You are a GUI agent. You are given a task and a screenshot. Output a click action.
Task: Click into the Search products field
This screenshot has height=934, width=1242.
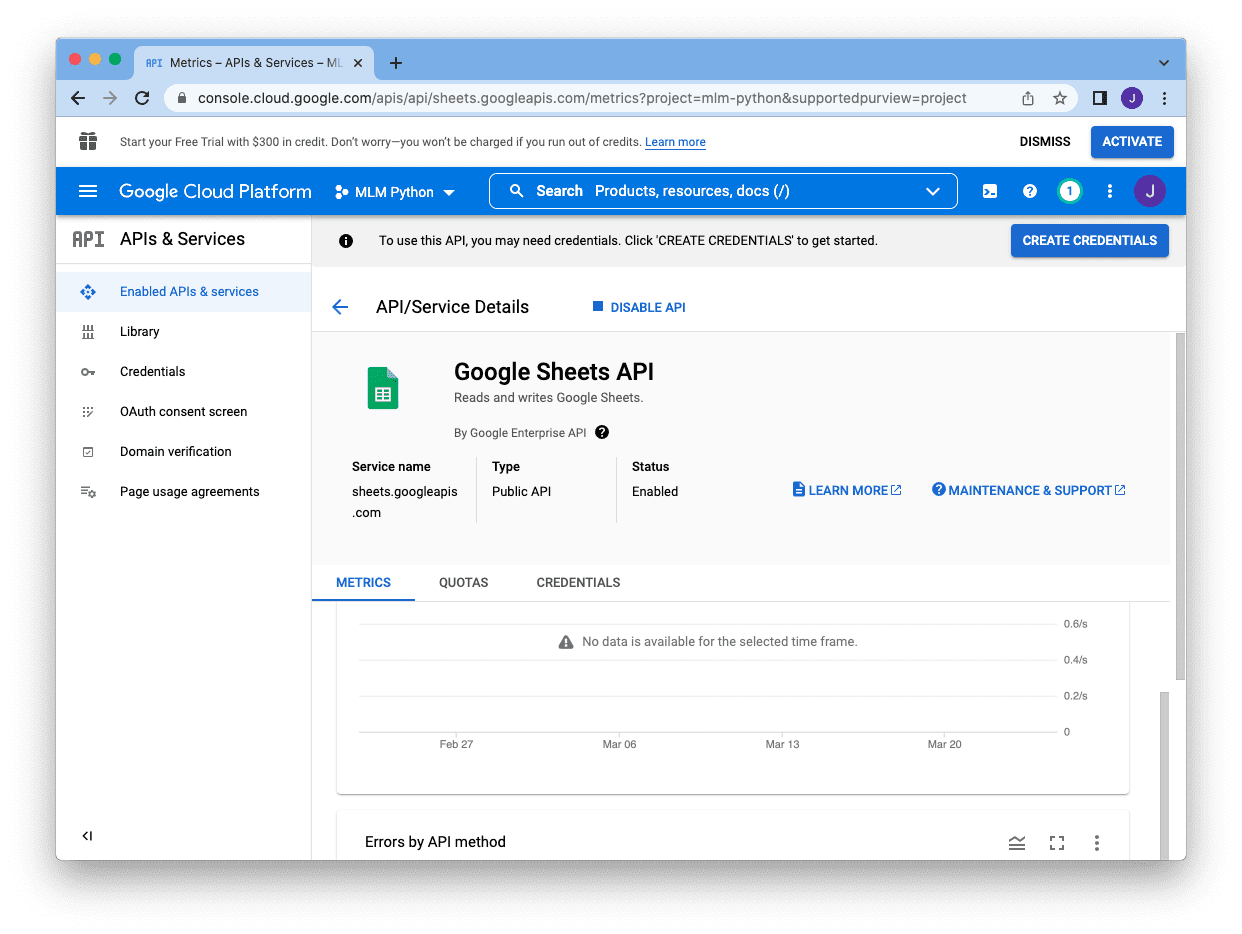723,191
